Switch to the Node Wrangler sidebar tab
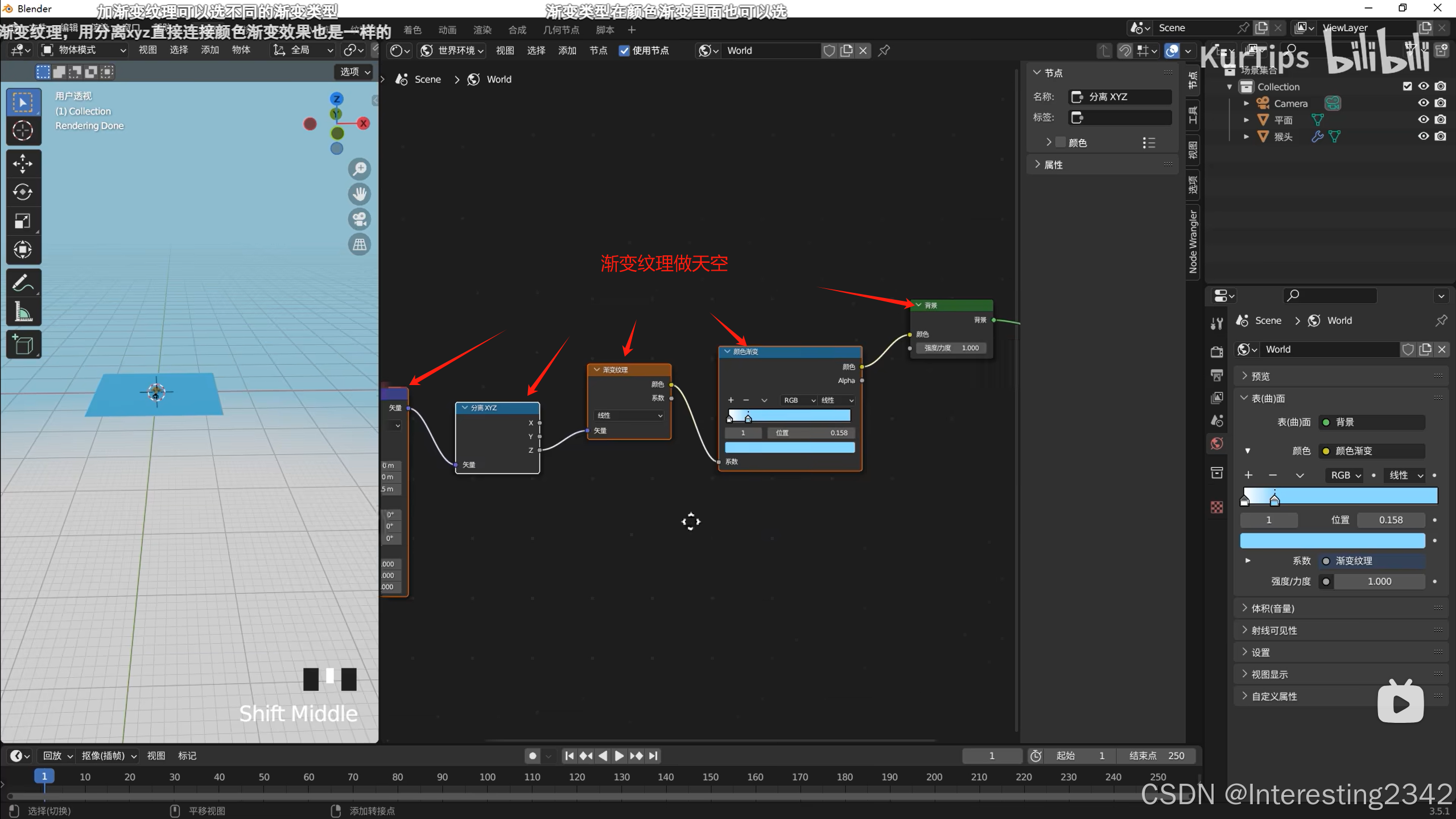 [1193, 242]
